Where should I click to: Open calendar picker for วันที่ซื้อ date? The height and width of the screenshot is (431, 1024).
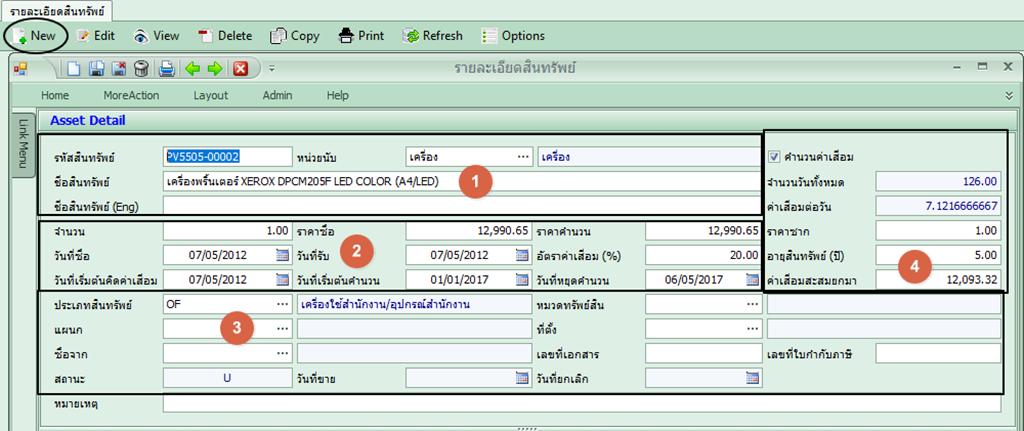(281, 255)
